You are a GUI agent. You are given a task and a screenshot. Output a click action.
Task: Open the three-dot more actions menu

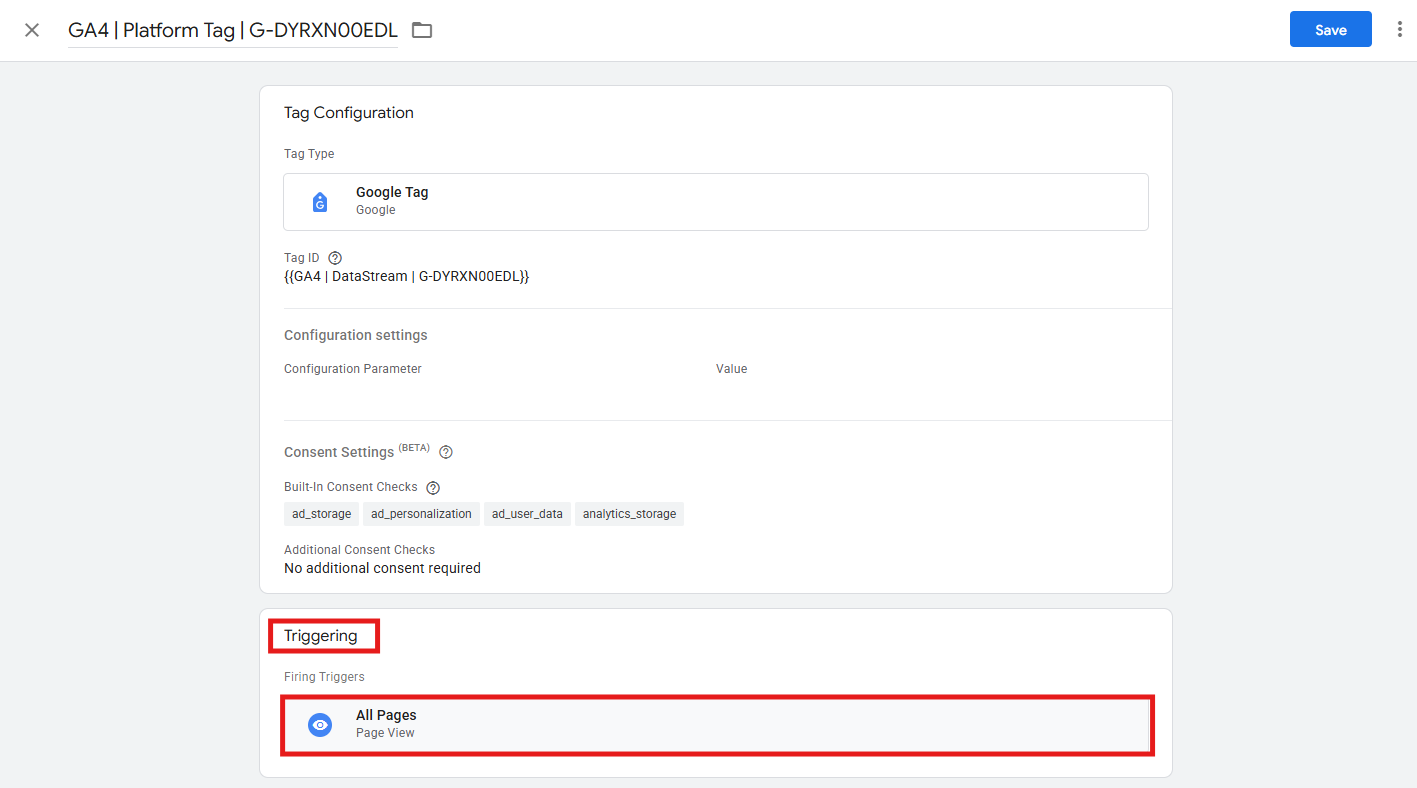(x=1399, y=30)
